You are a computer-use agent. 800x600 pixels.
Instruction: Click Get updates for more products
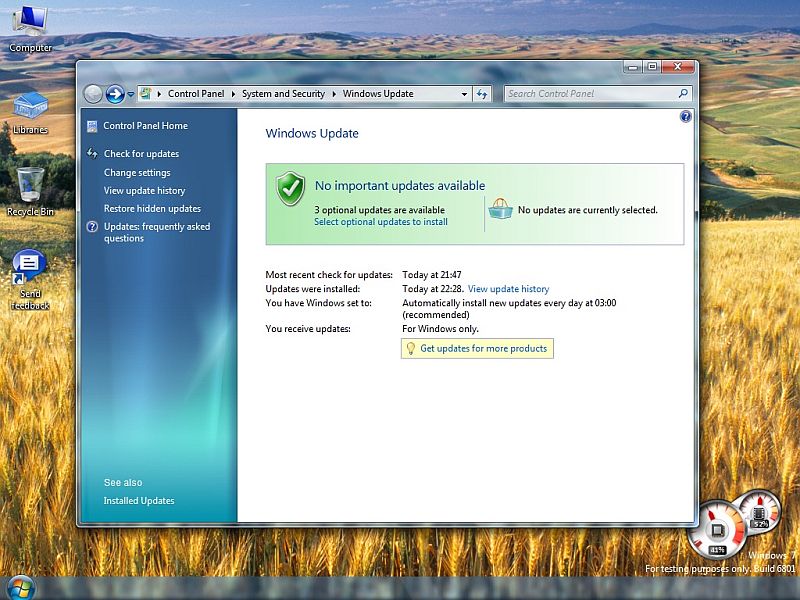click(483, 348)
